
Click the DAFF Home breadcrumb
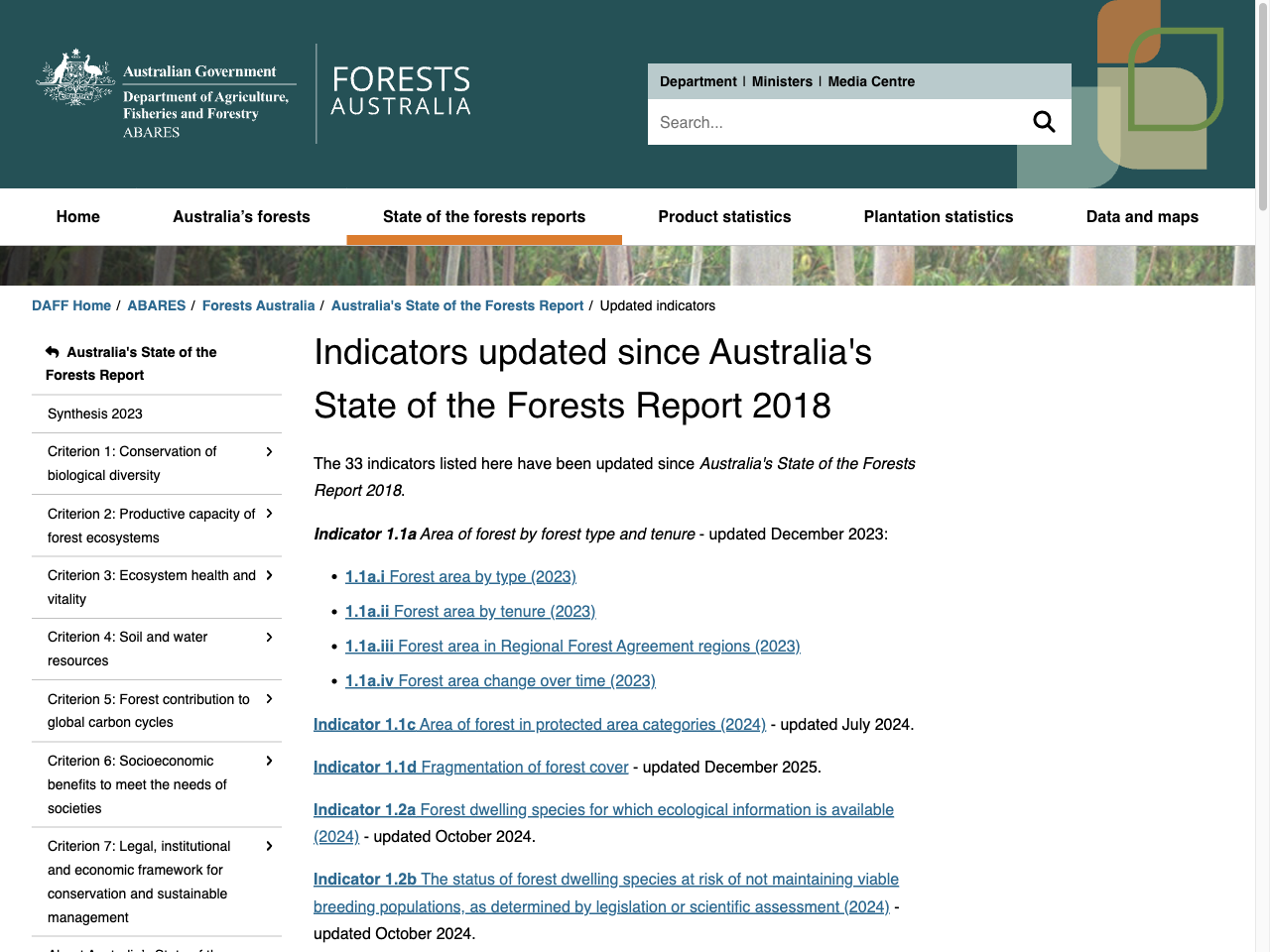(x=70, y=305)
